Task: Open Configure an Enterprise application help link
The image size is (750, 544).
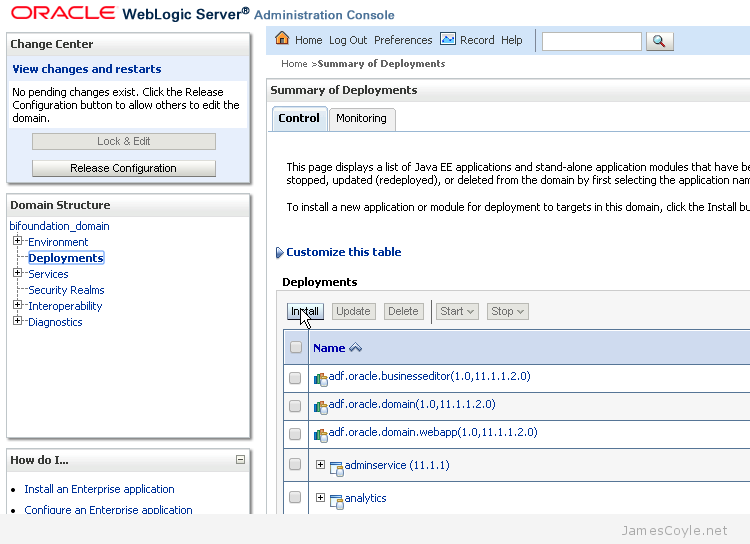Action: pyautogui.click(x=109, y=510)
